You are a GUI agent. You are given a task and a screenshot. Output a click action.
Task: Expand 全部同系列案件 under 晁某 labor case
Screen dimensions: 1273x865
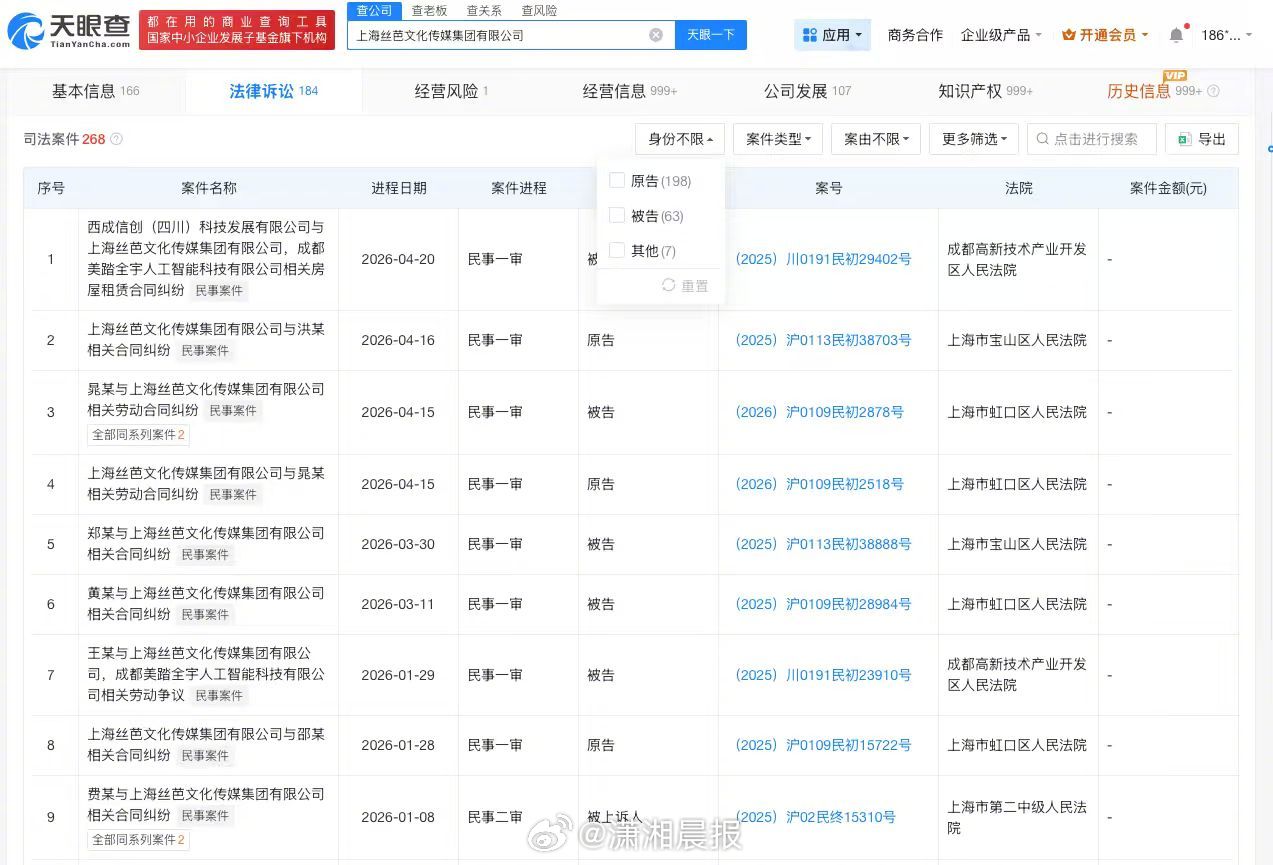pyautogui.click(x=138, y=435)
